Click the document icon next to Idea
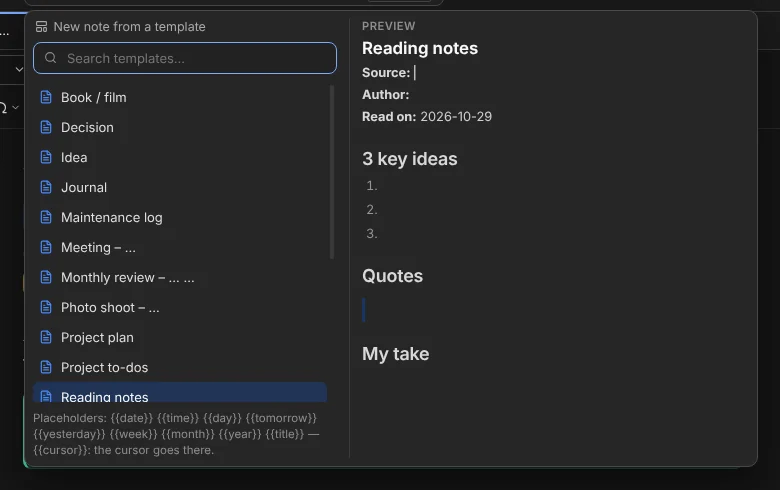The height and width of the screenshot is (490, 780). point(46,158)
